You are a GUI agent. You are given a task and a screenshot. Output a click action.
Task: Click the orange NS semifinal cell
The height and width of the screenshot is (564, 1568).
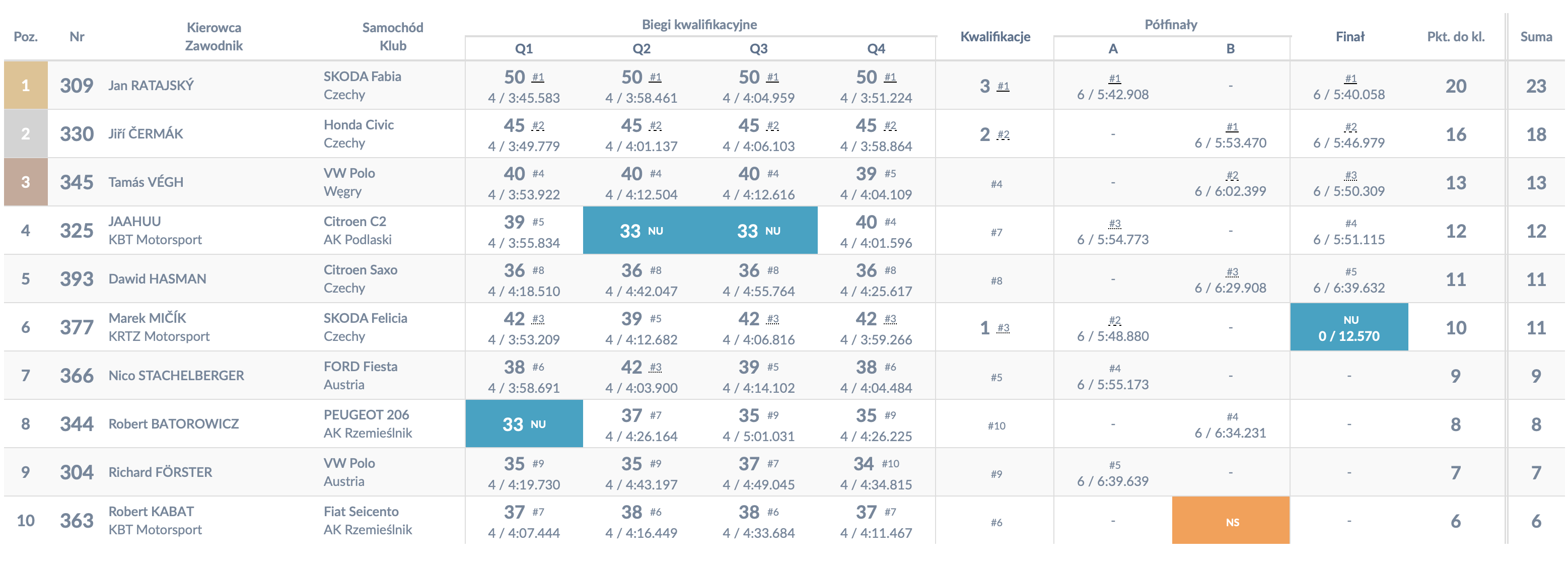1231,521
